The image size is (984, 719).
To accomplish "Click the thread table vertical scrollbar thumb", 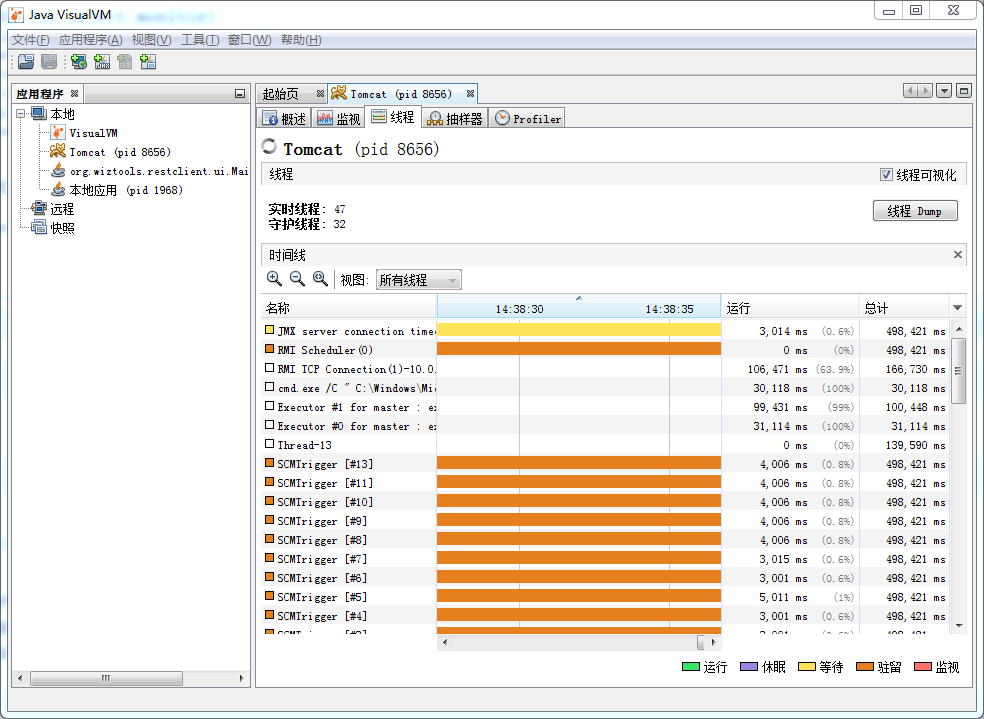I will (x=958, y=370).
